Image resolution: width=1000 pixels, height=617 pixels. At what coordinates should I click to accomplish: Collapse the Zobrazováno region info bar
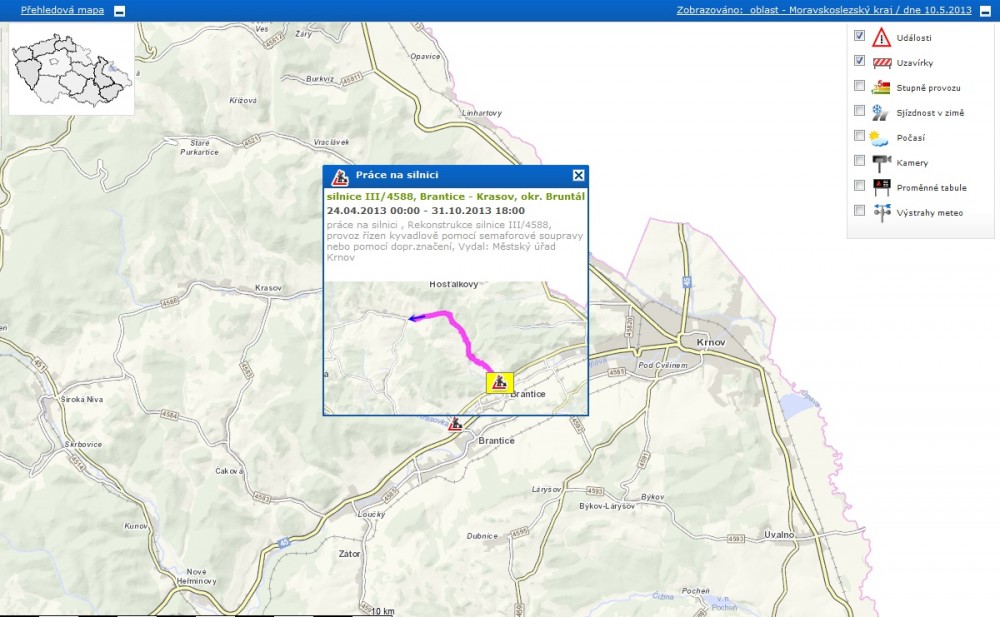point(985,11)
